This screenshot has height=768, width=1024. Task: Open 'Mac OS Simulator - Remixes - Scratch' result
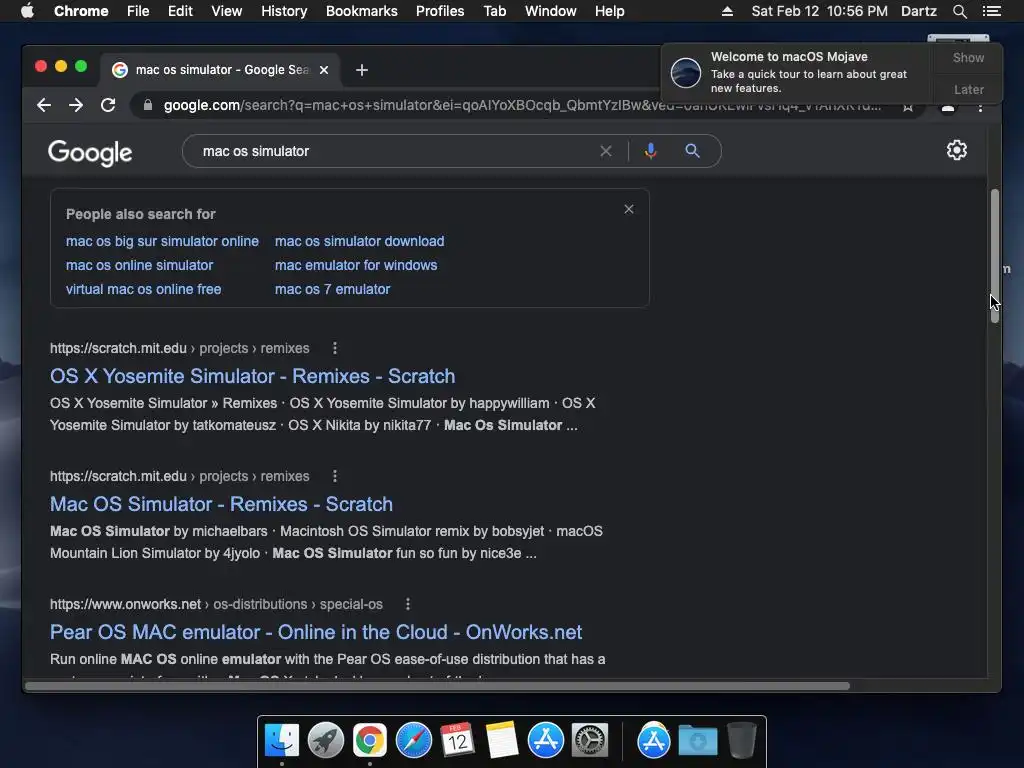coord(221,504)
